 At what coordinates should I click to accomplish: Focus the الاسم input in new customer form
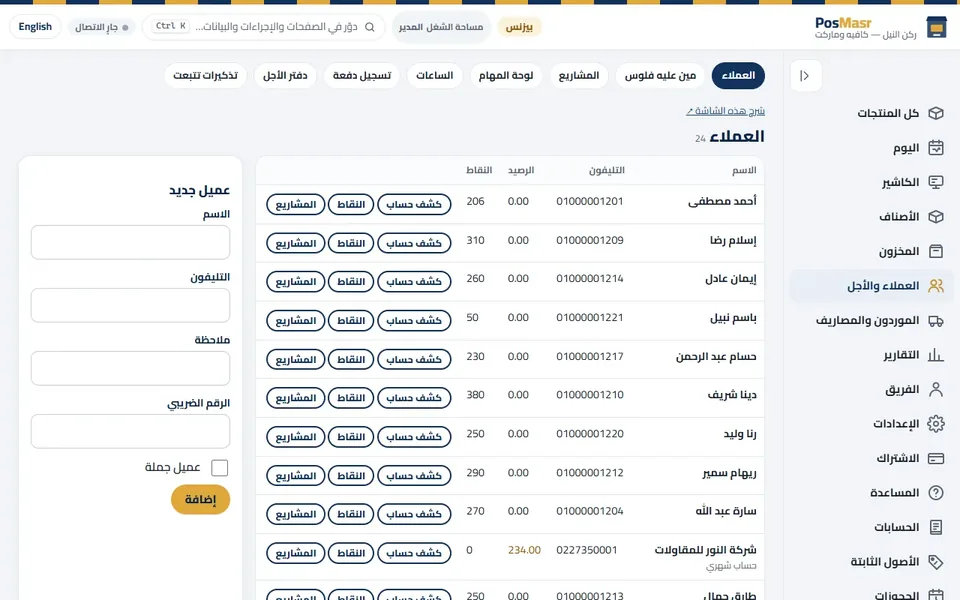tap(130, 242)
